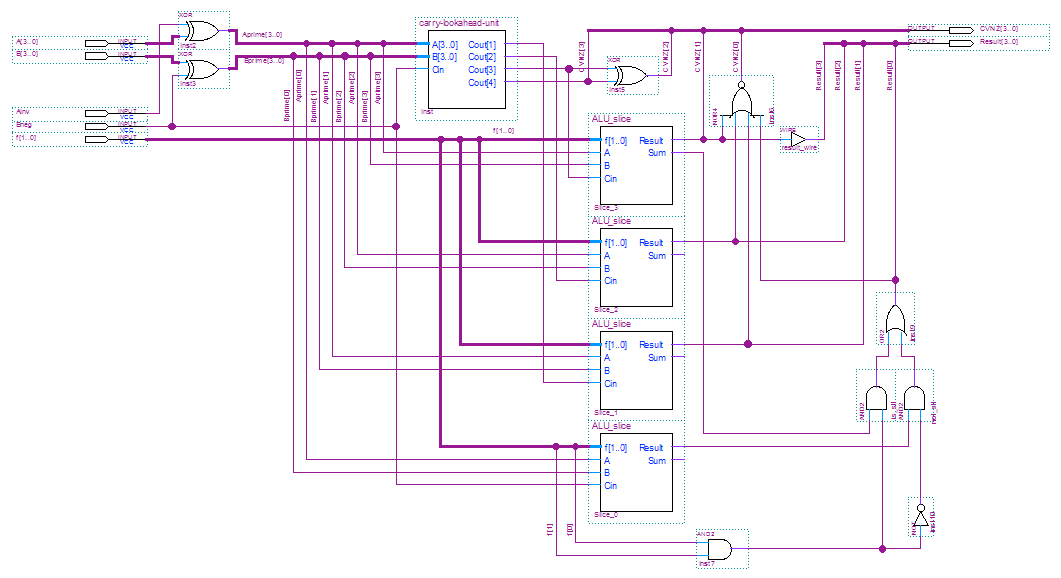1061x578 pixels.
Task: Select the AND2 gate labeled inst7
Action: click(x=717, y=549)
